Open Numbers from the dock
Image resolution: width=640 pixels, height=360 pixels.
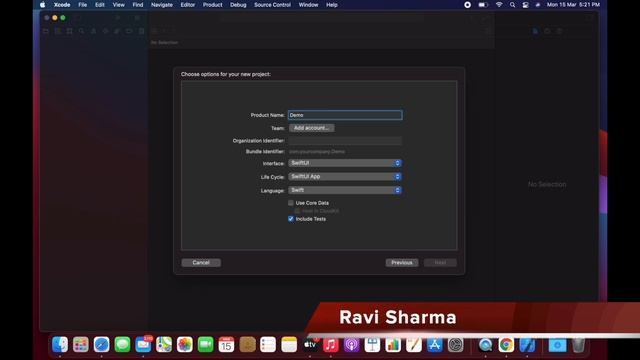pyautogui.click(x=393, y=344)
